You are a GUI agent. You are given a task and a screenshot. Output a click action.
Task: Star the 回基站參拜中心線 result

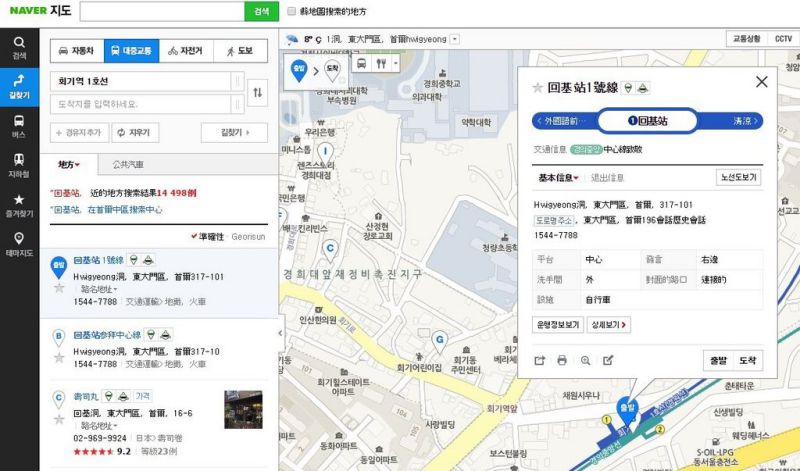(59, 358)
